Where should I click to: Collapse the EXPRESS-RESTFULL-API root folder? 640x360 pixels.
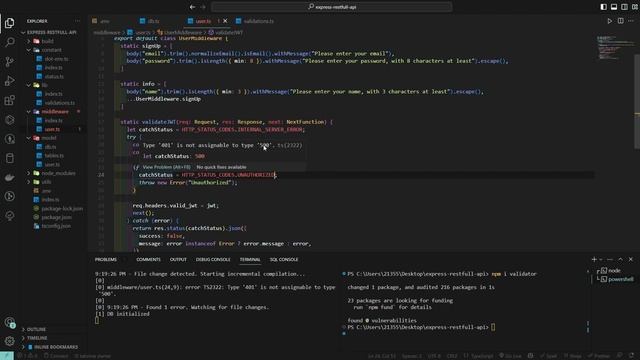pos(51,32)
